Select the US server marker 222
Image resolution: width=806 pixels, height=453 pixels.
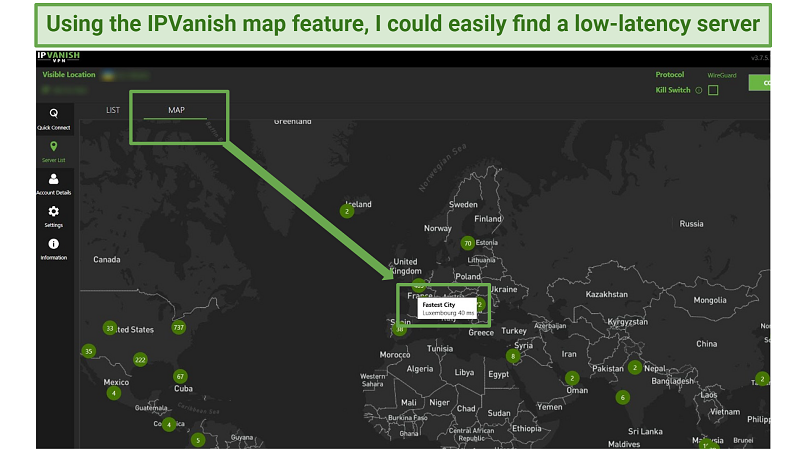click(140, 359)
